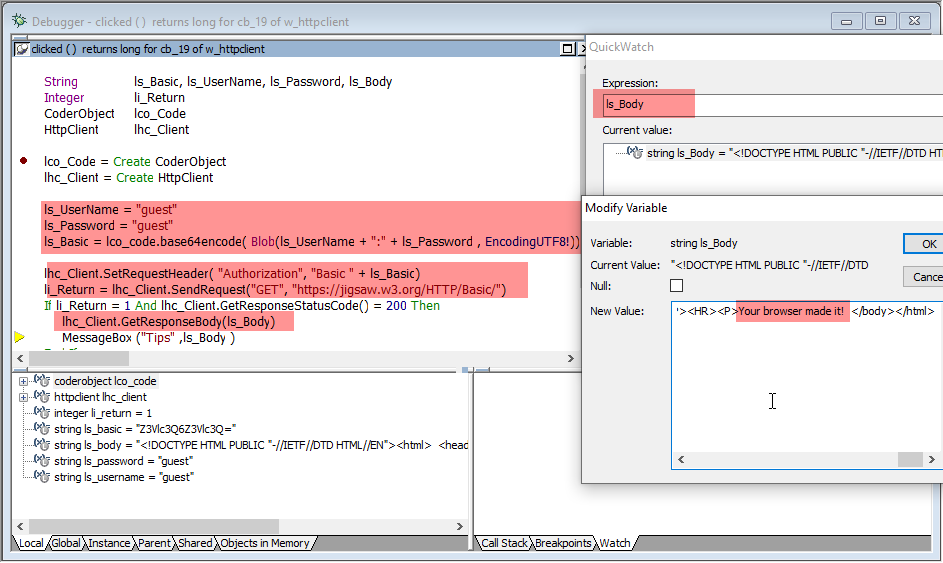Click the variable icon next to ls_basic

point(42,429)
